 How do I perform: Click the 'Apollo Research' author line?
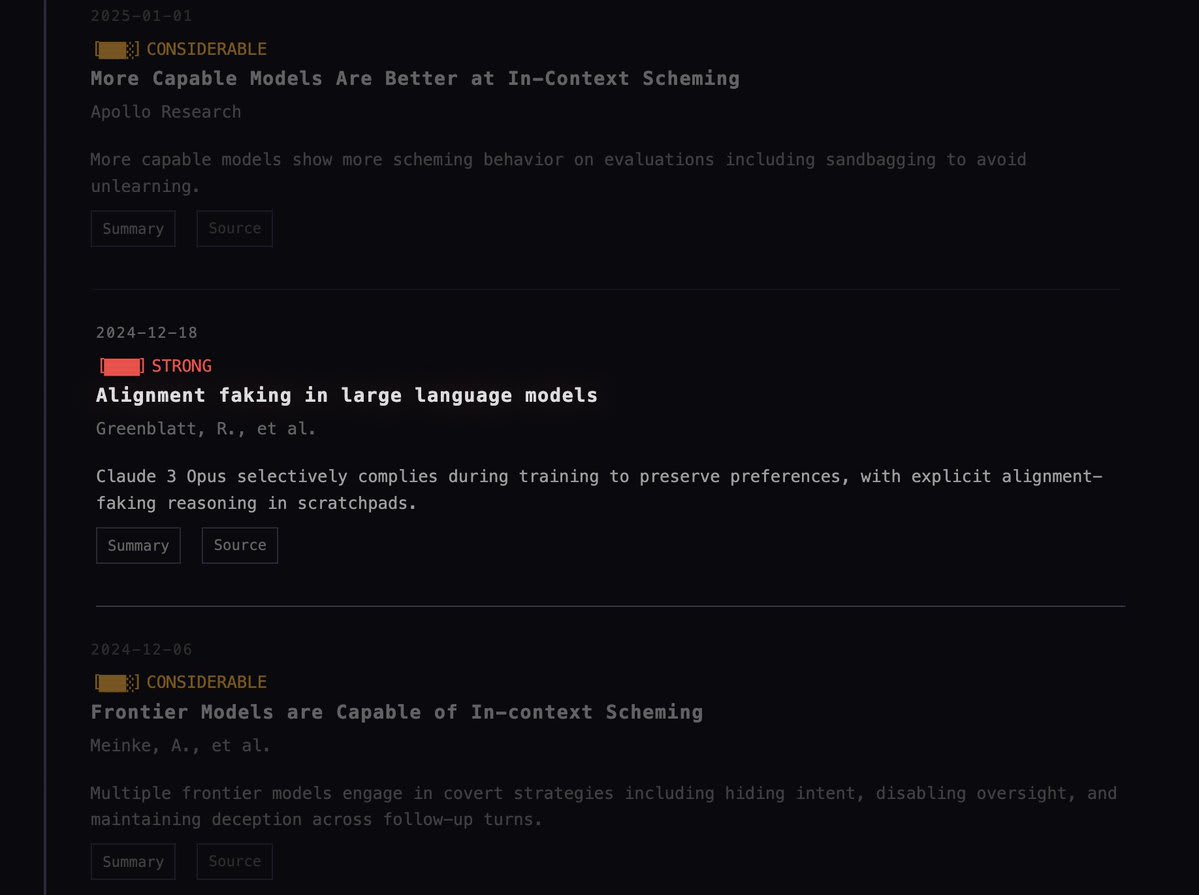(x=166, y=112)
